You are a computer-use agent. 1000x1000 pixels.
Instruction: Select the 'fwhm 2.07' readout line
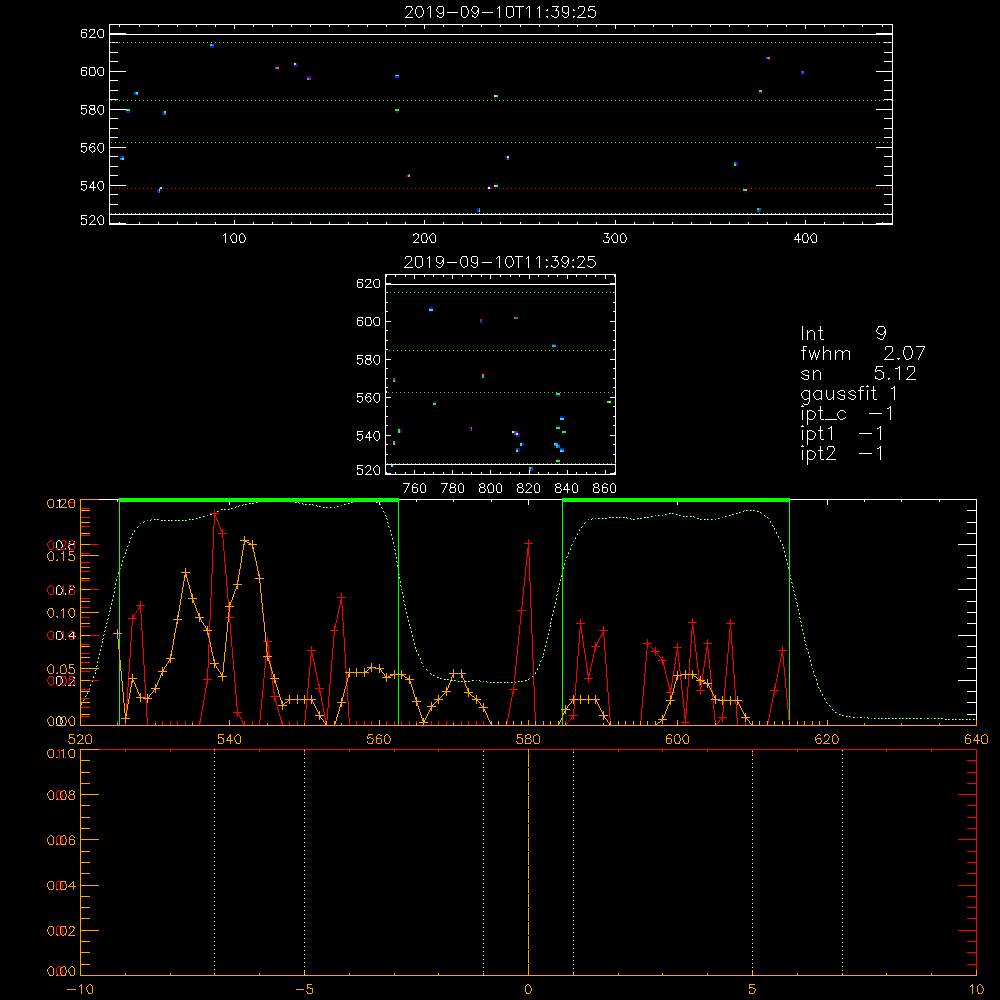click(x=862, y=353)
